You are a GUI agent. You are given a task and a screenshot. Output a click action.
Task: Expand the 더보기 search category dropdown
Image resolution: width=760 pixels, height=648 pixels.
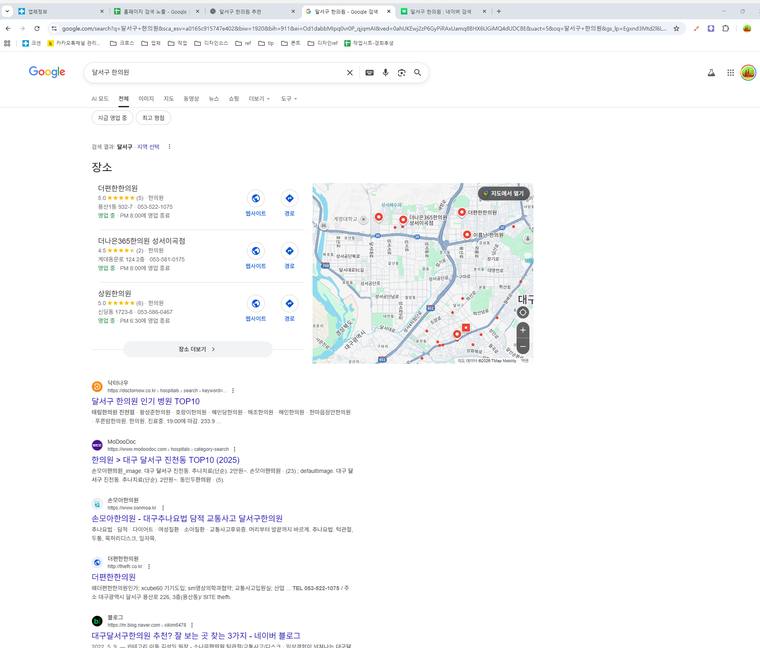259,99
